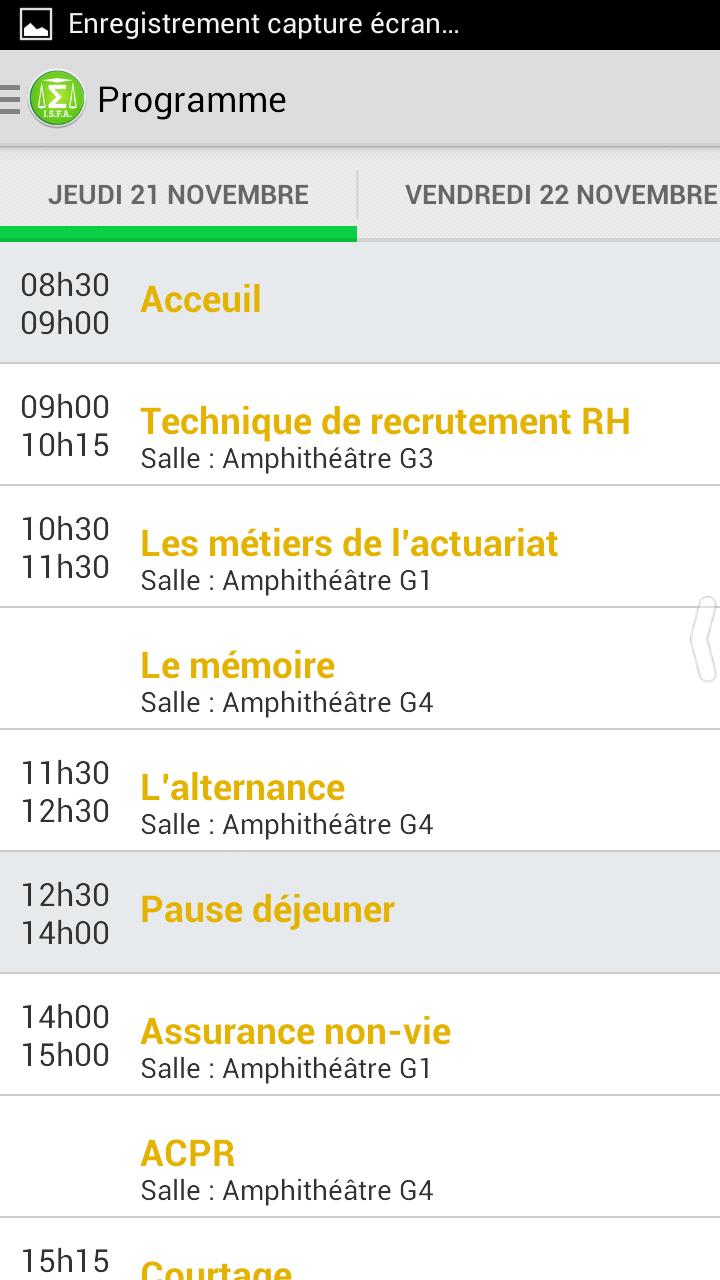Tap the 14h00–15h00 time slot
This screenshot has width=720, height=1280.
[65, 1035]
